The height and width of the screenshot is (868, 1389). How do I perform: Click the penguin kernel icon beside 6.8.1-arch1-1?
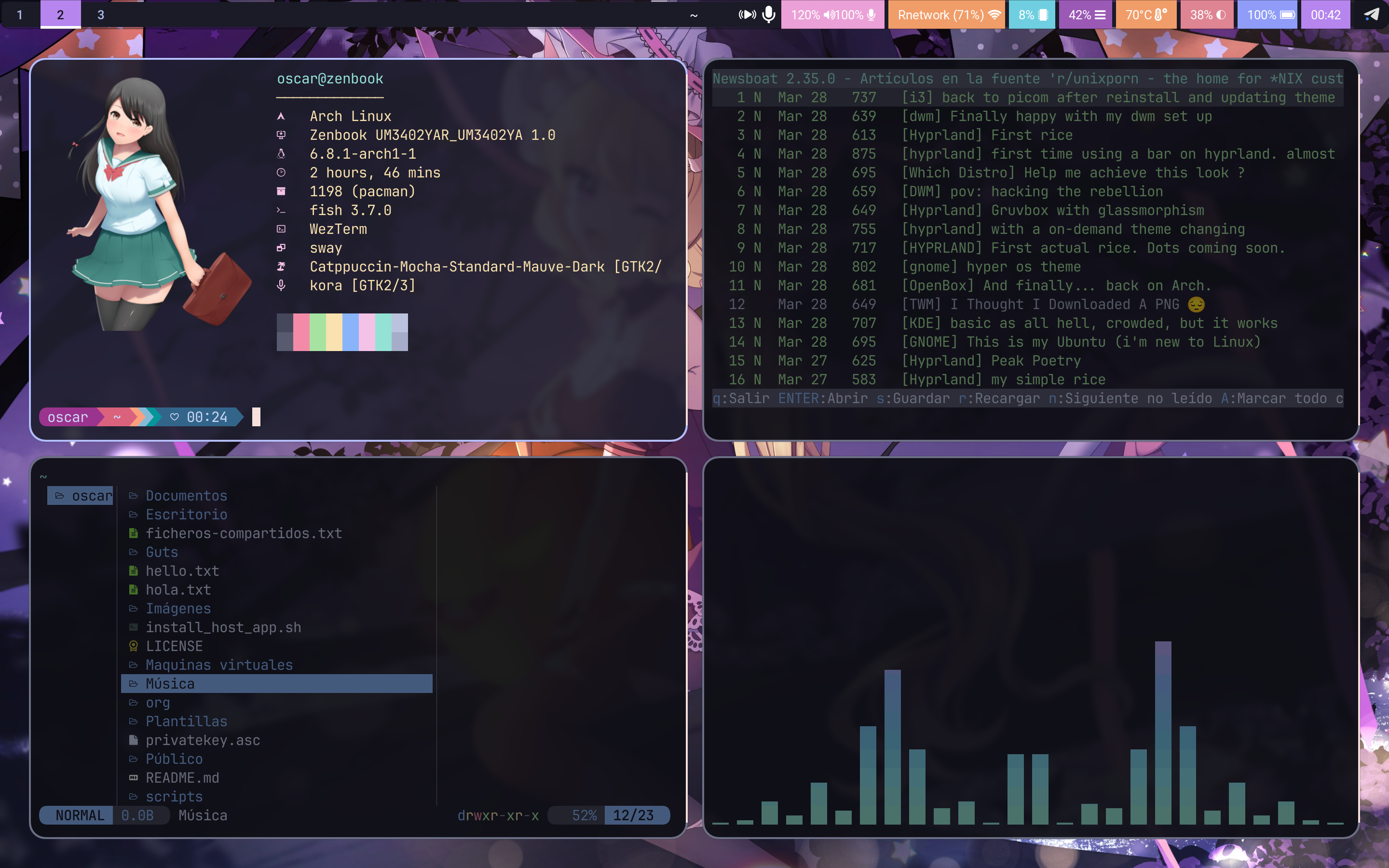pos(281,154)
